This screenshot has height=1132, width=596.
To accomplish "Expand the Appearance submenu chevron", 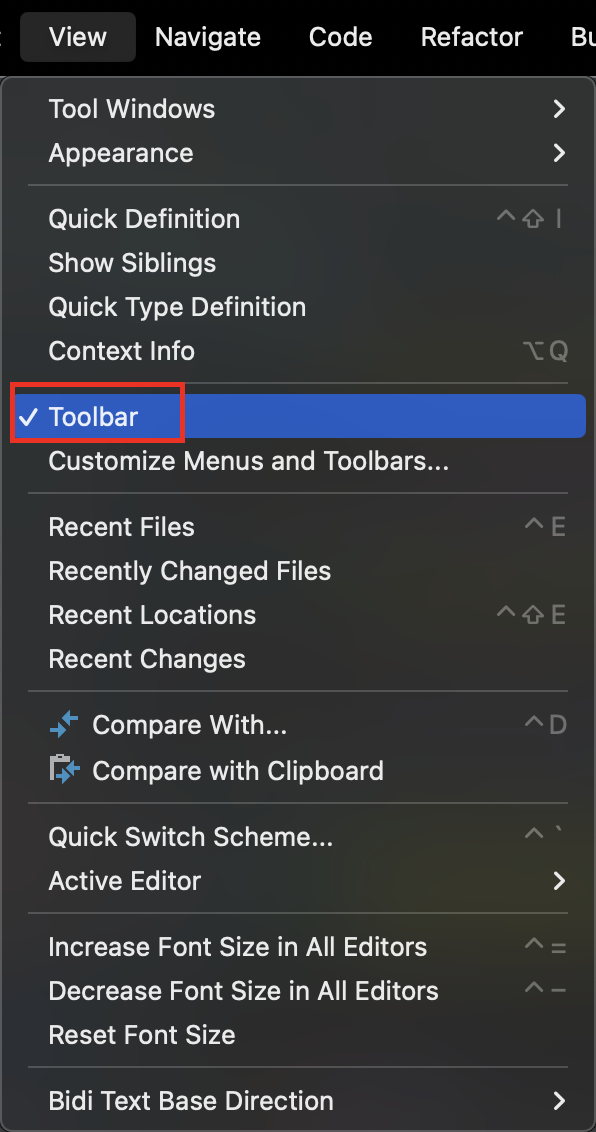I will [558, 153].
